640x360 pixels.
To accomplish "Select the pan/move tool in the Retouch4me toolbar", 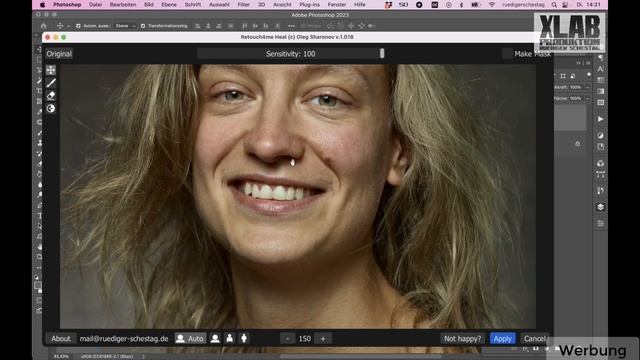I will tap(51, 70).
